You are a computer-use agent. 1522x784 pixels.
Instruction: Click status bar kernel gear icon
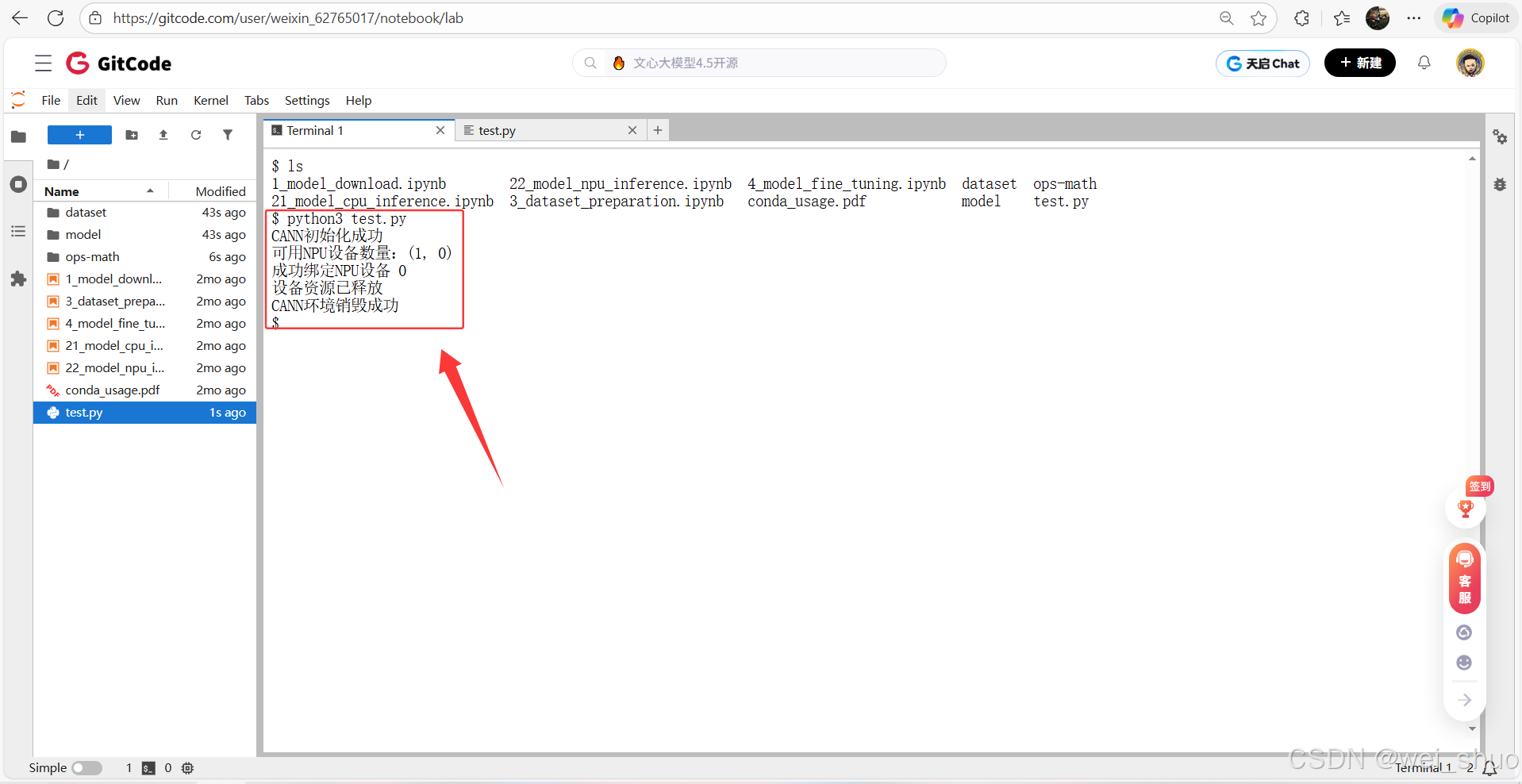coord(187,767)
